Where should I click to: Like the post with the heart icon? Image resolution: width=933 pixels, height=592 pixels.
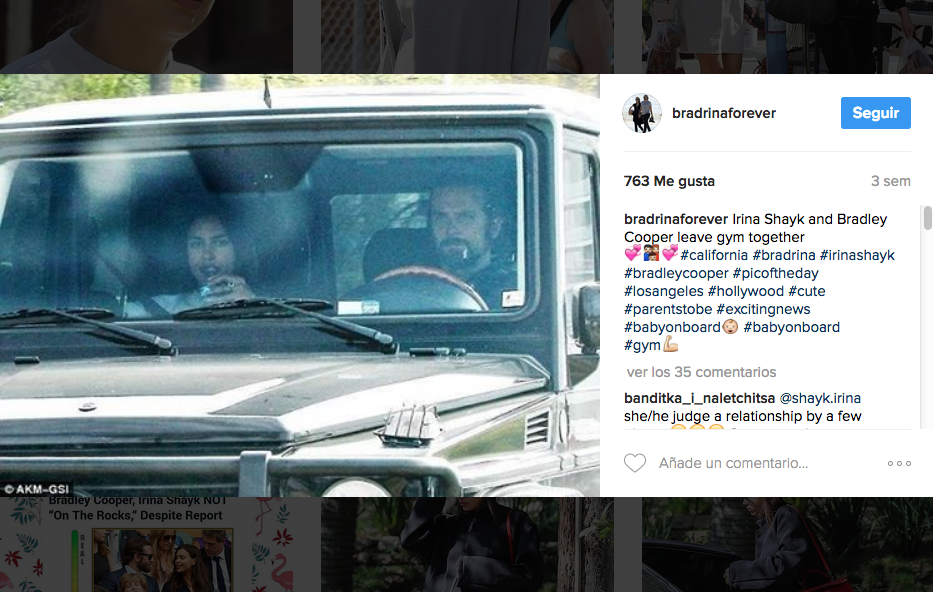tap(634, 463)
